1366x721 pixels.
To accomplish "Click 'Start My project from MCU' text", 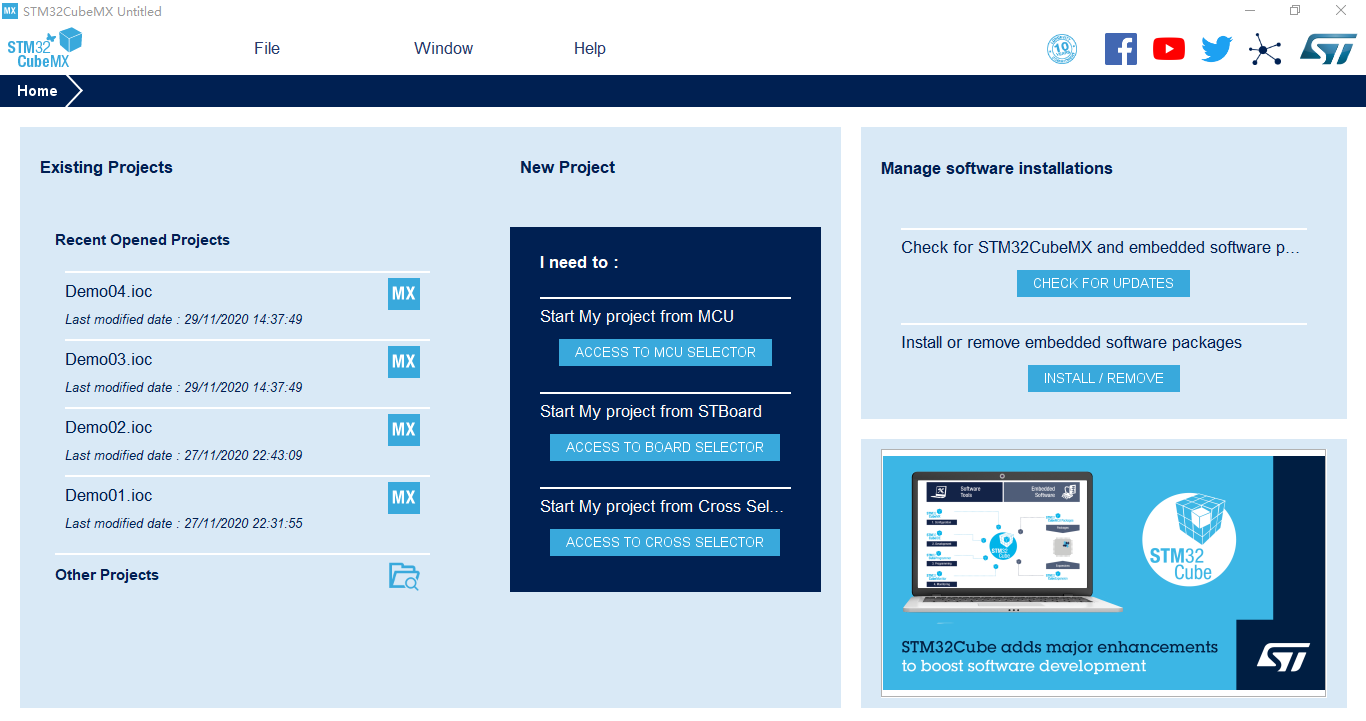I will (637, 316).
